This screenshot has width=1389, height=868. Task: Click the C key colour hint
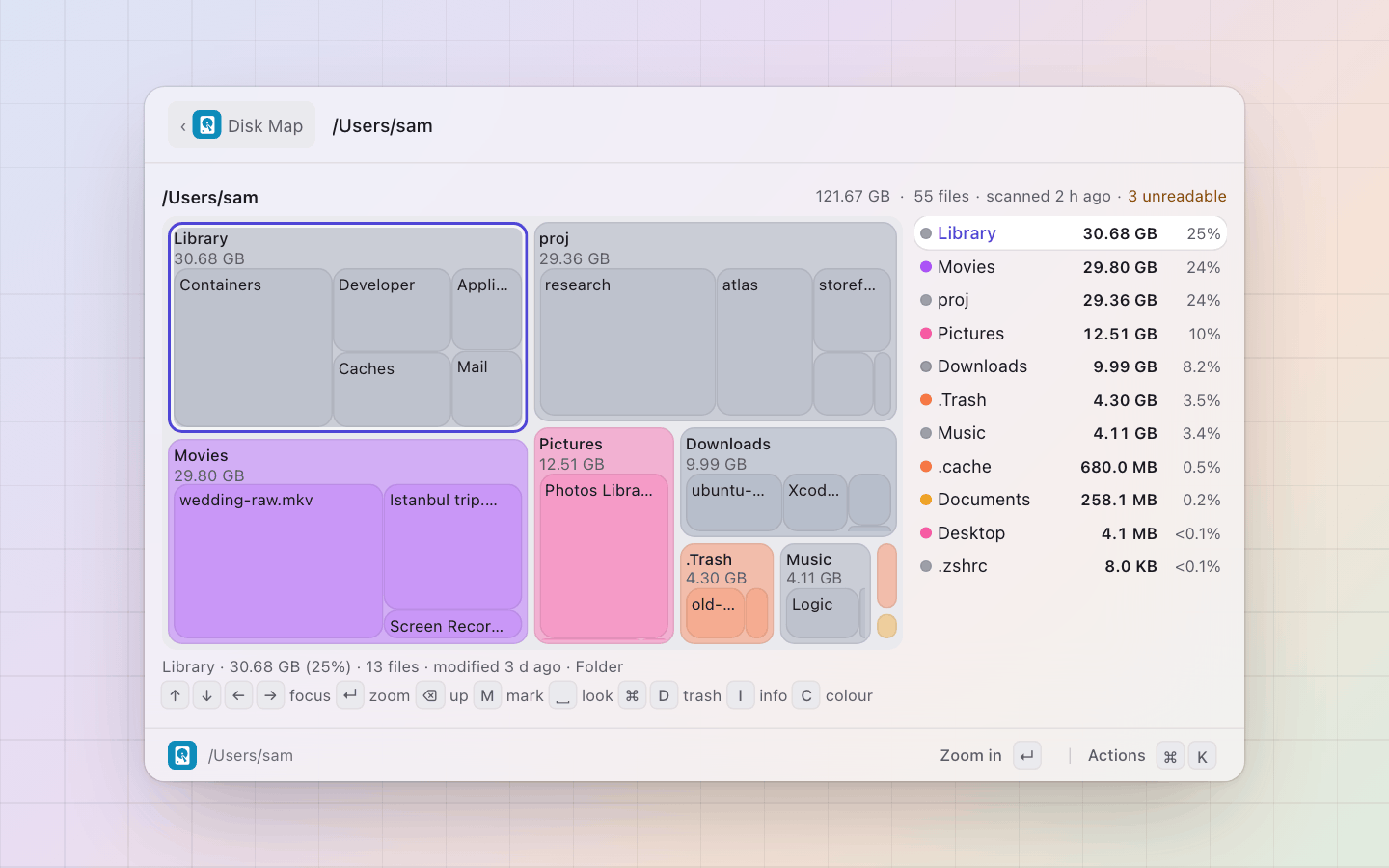(x=806, y=695)
